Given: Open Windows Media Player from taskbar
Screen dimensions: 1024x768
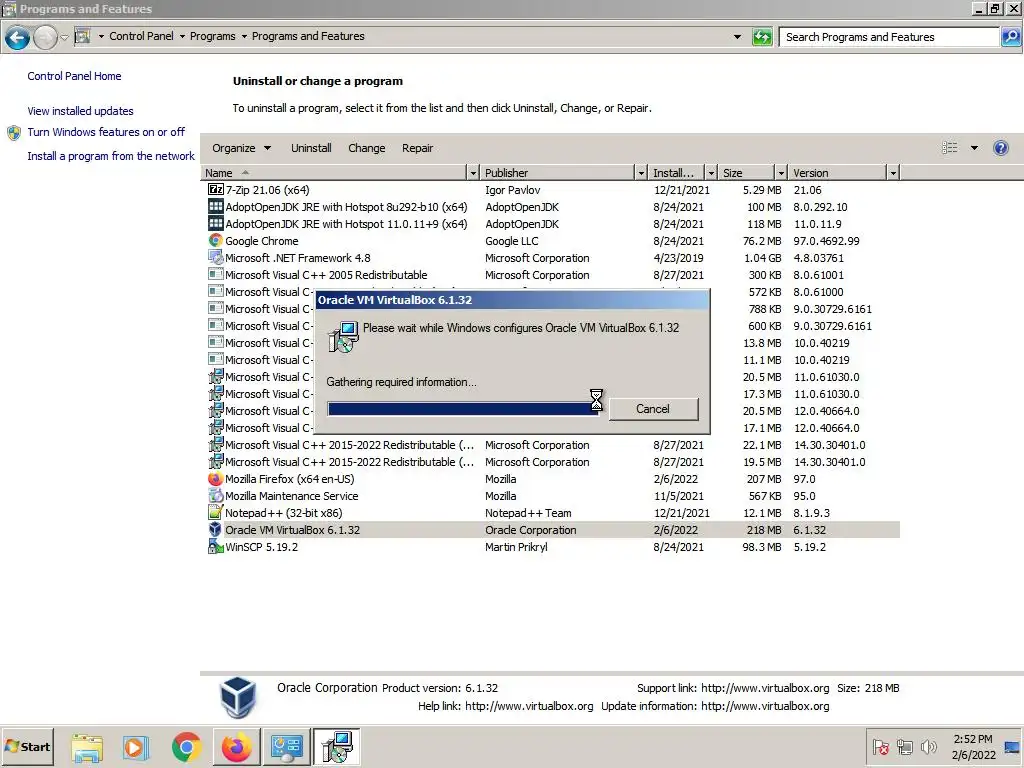Looking at the screenshot, I should [136, 747].
